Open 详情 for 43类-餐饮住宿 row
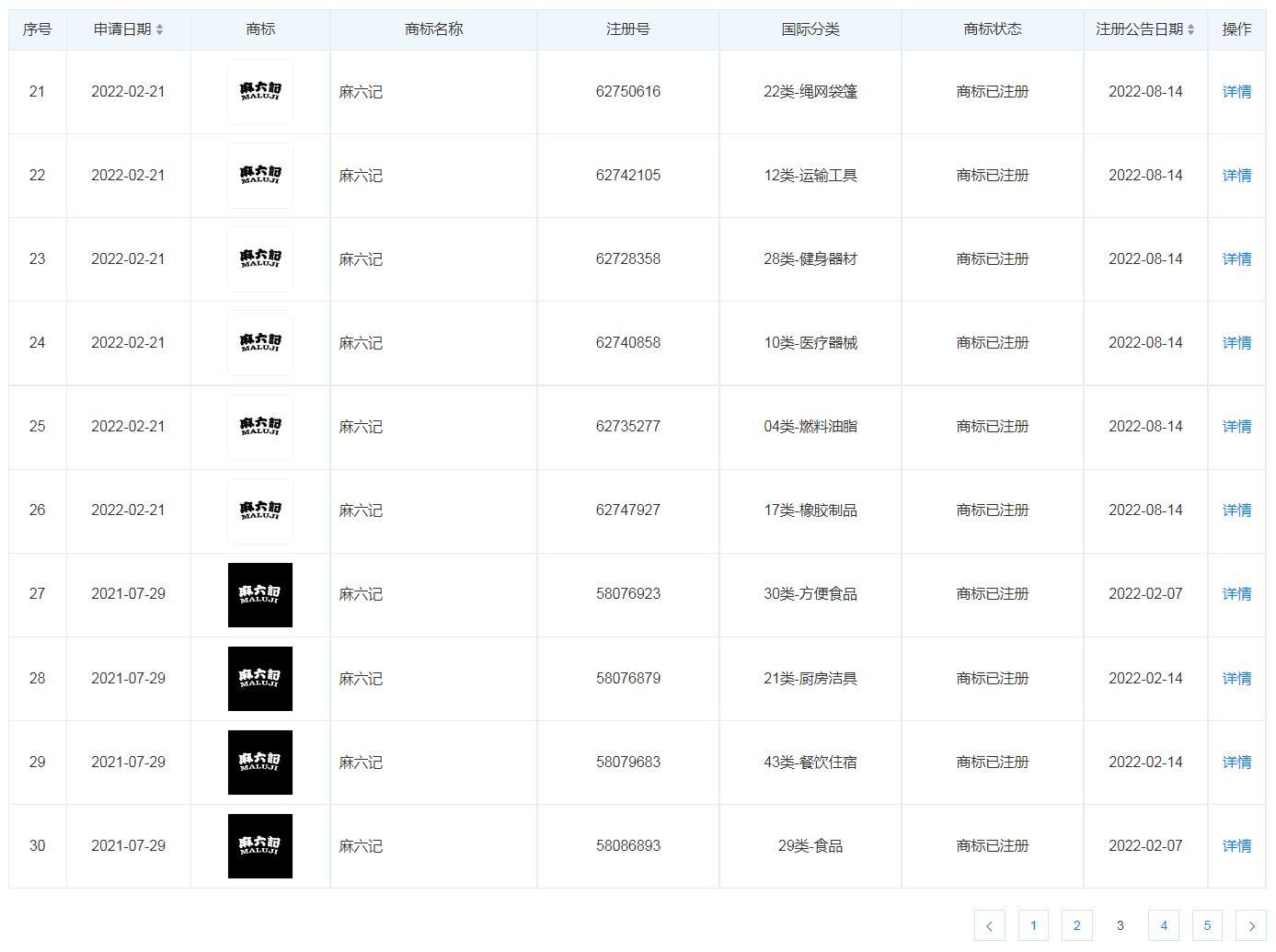This screenshot has height=952, width=1276. (1236, 763)
